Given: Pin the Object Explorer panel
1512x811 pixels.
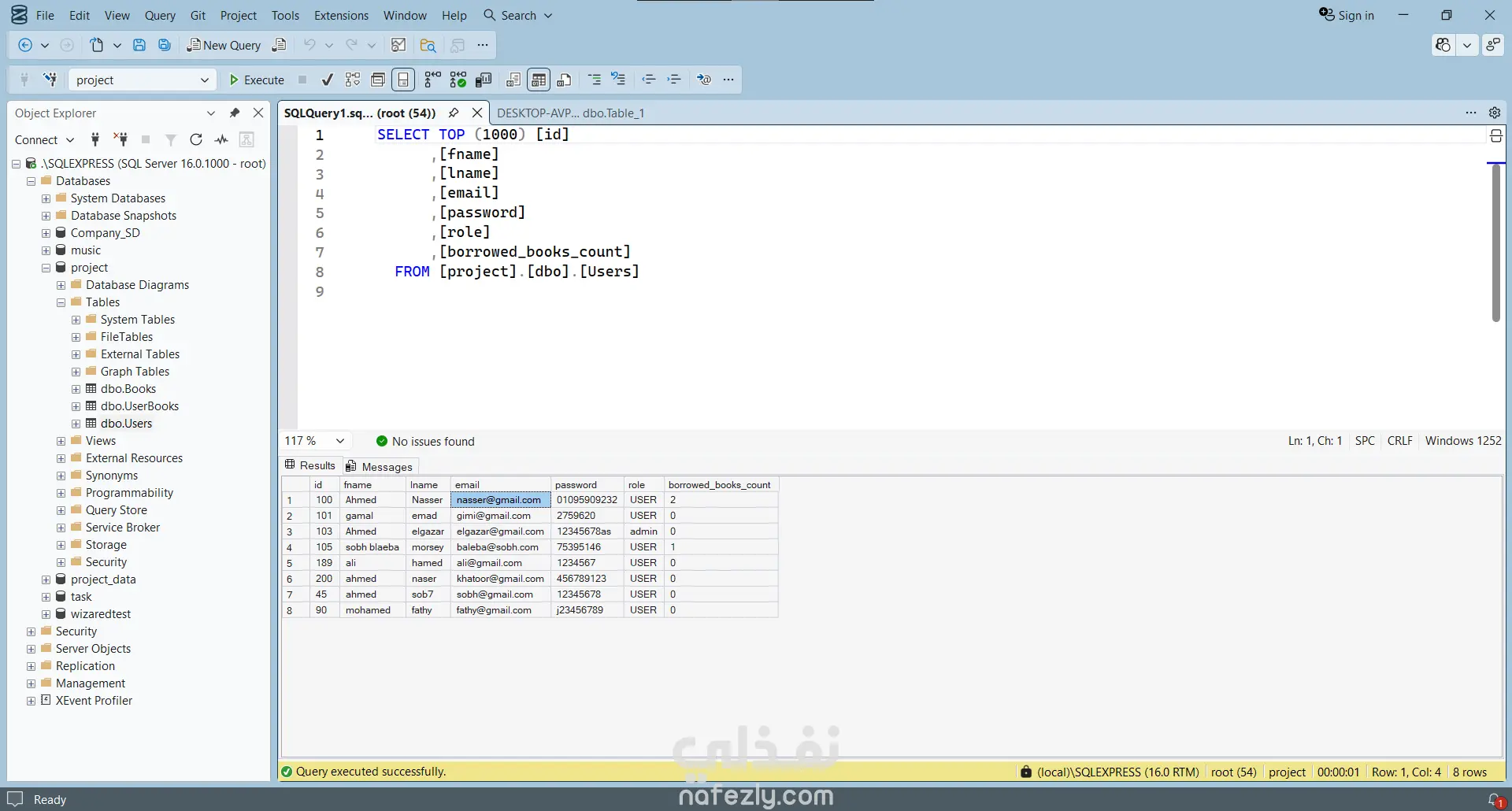Looking at the screenshot, I should (x=234, y=113).
